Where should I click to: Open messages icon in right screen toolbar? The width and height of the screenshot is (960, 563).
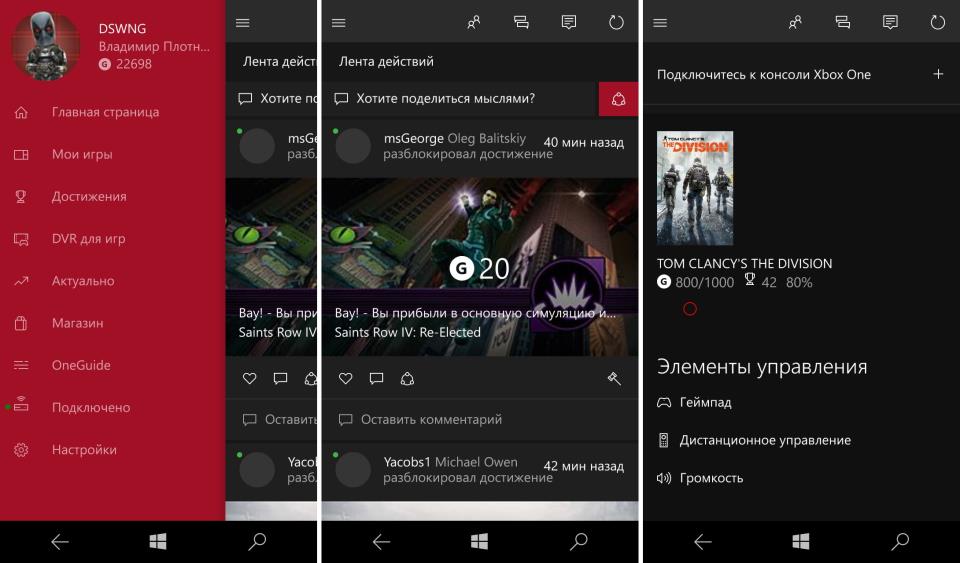[x=890, y=23]
